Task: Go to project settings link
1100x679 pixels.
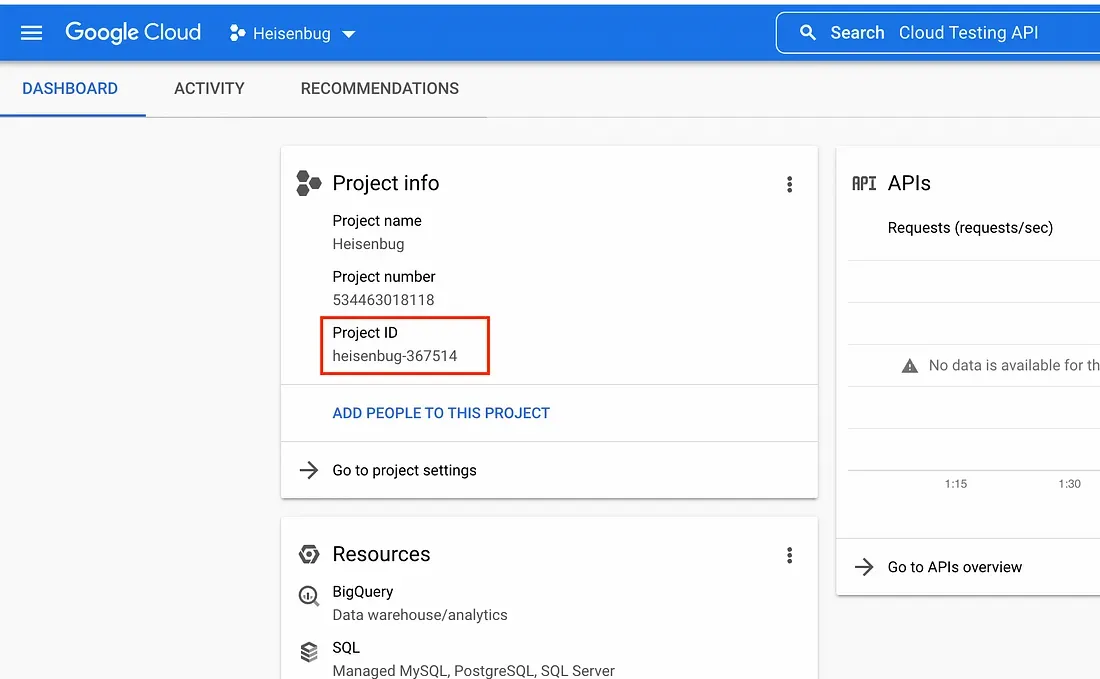Action: pos(405,470)
